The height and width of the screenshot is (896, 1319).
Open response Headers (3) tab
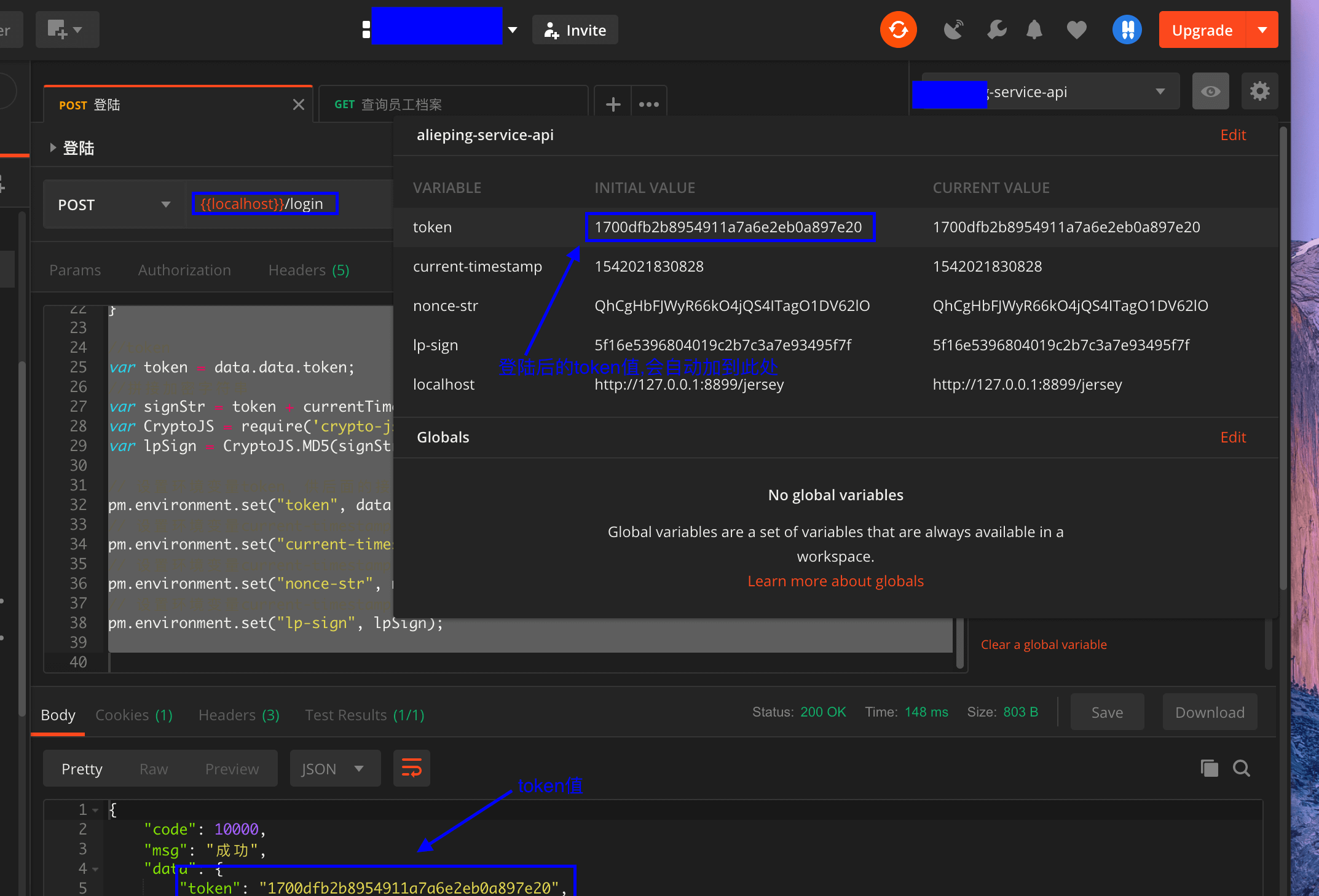click(x=238, y=715)
